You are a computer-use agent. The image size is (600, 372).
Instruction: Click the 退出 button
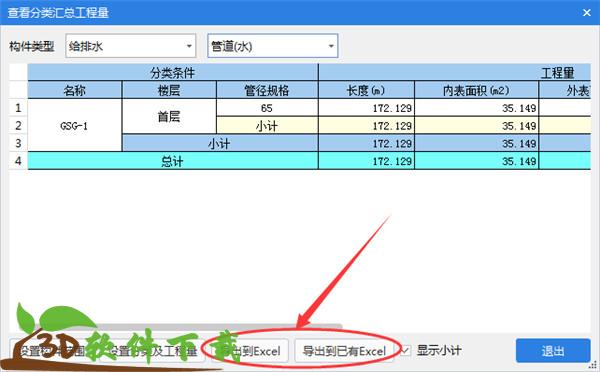point(553,351)
